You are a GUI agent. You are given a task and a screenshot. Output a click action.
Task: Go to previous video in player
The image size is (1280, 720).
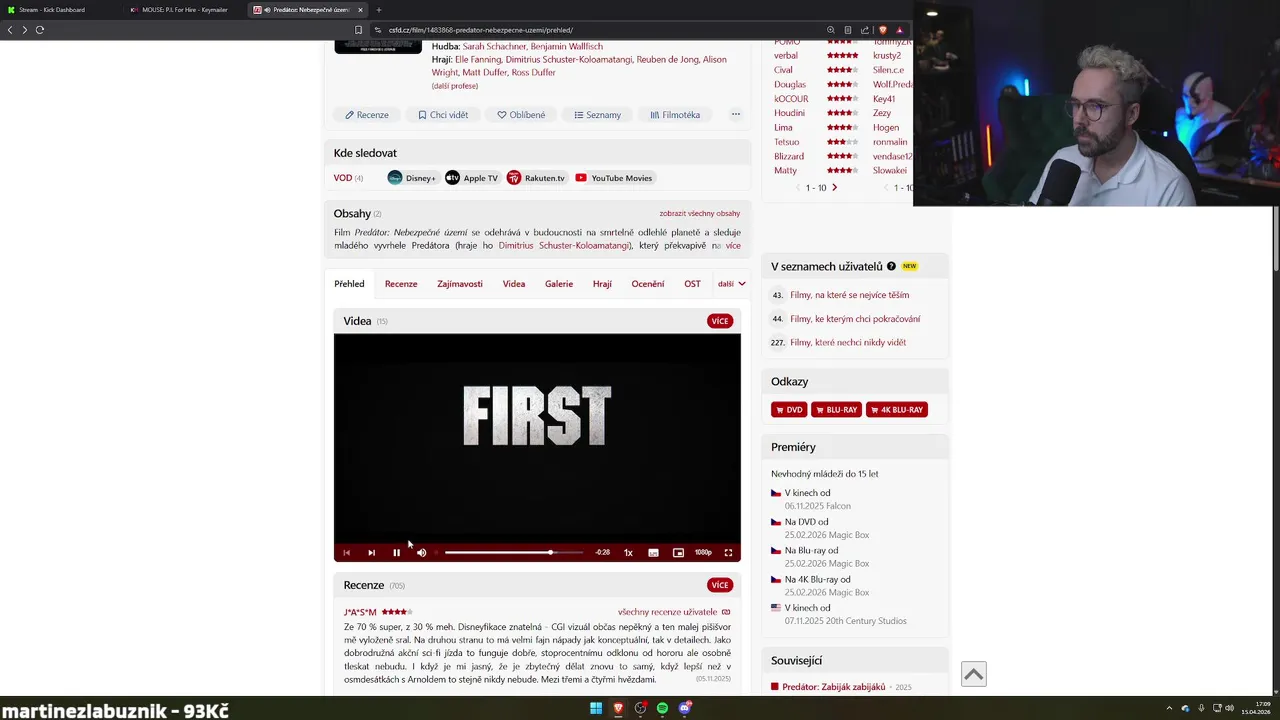pyautogui.click(x=346, y=552)
